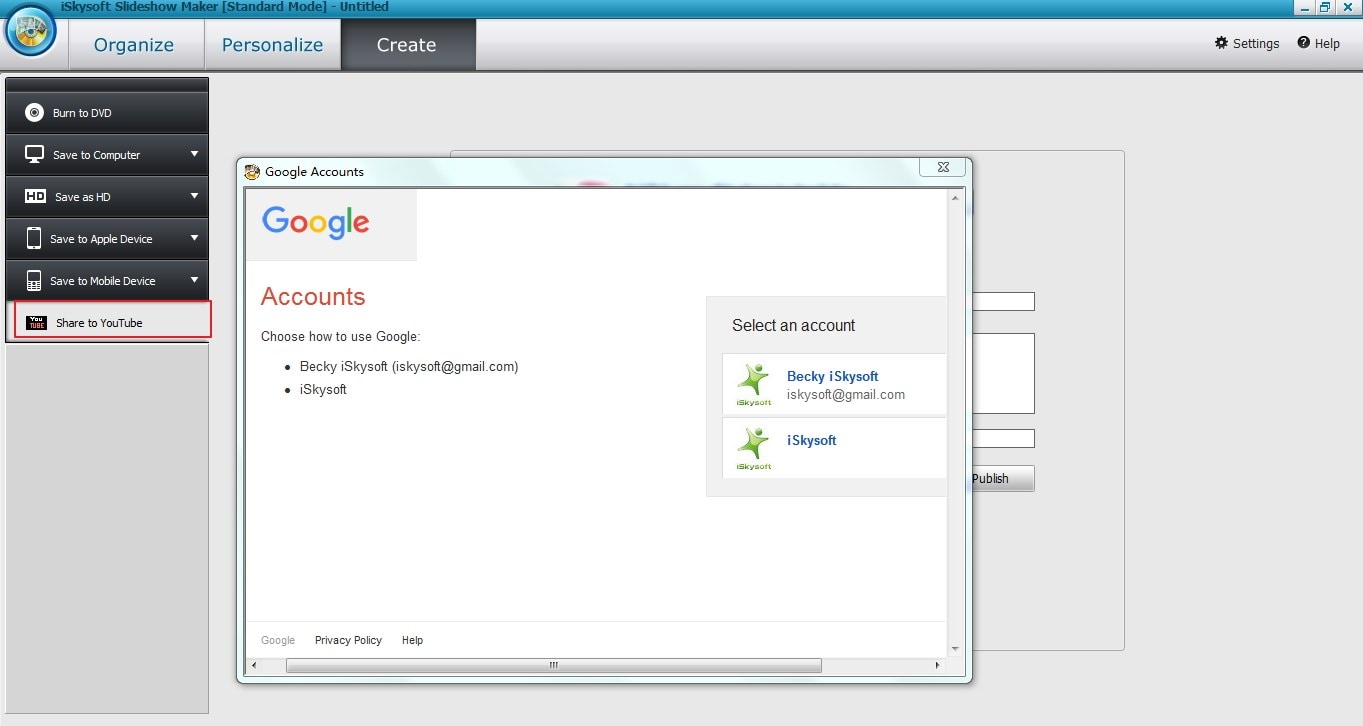Select the iSkysoft account name on the right
The height and width of the screenshot is (726, 1363).
[811, 440]
